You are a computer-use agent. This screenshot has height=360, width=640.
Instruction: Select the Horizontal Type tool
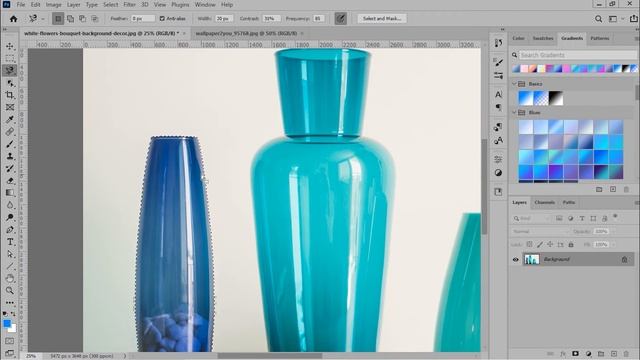[x=10, y=242]
